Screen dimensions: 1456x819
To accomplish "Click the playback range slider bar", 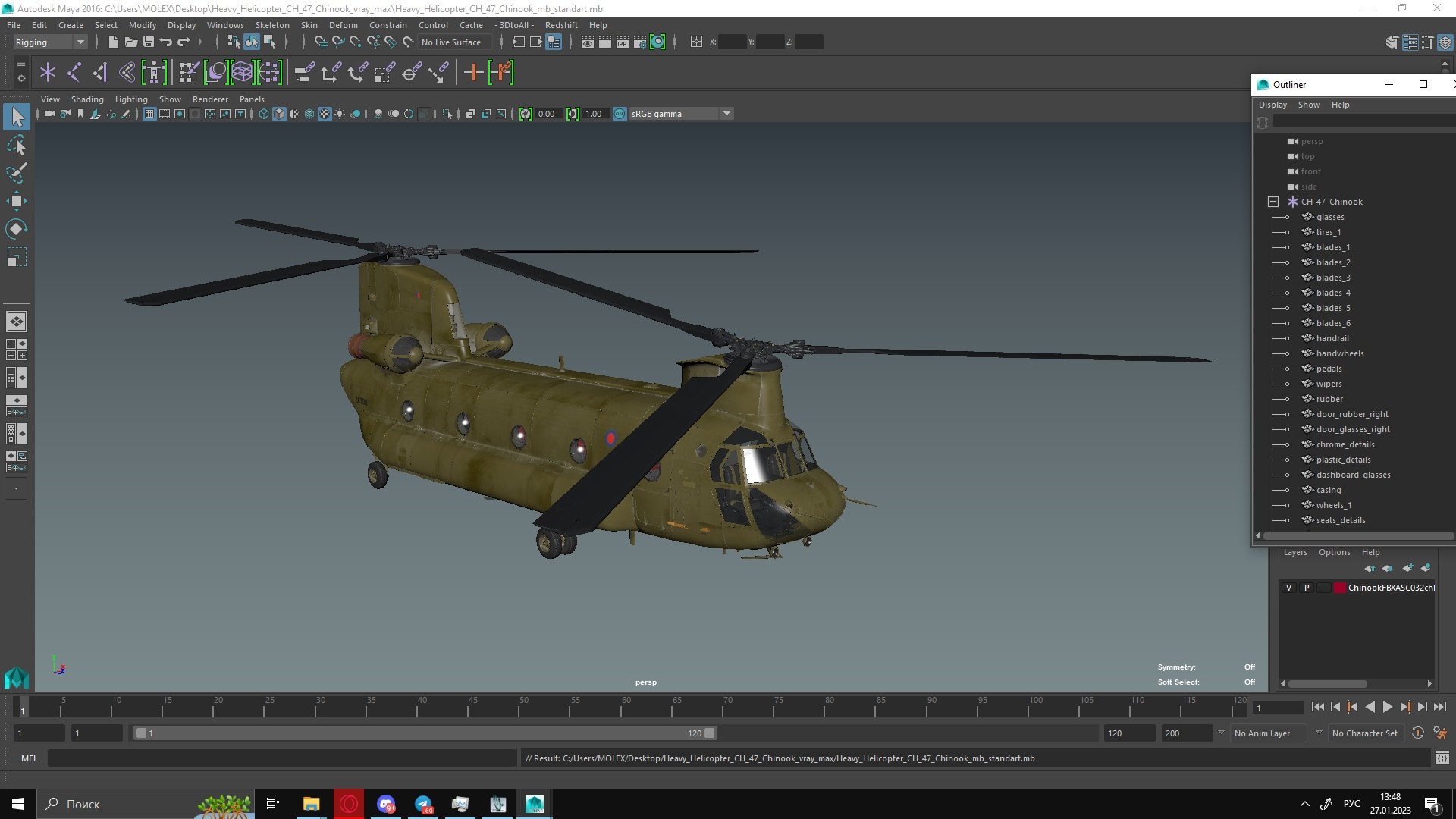I will tap(425, 733).
